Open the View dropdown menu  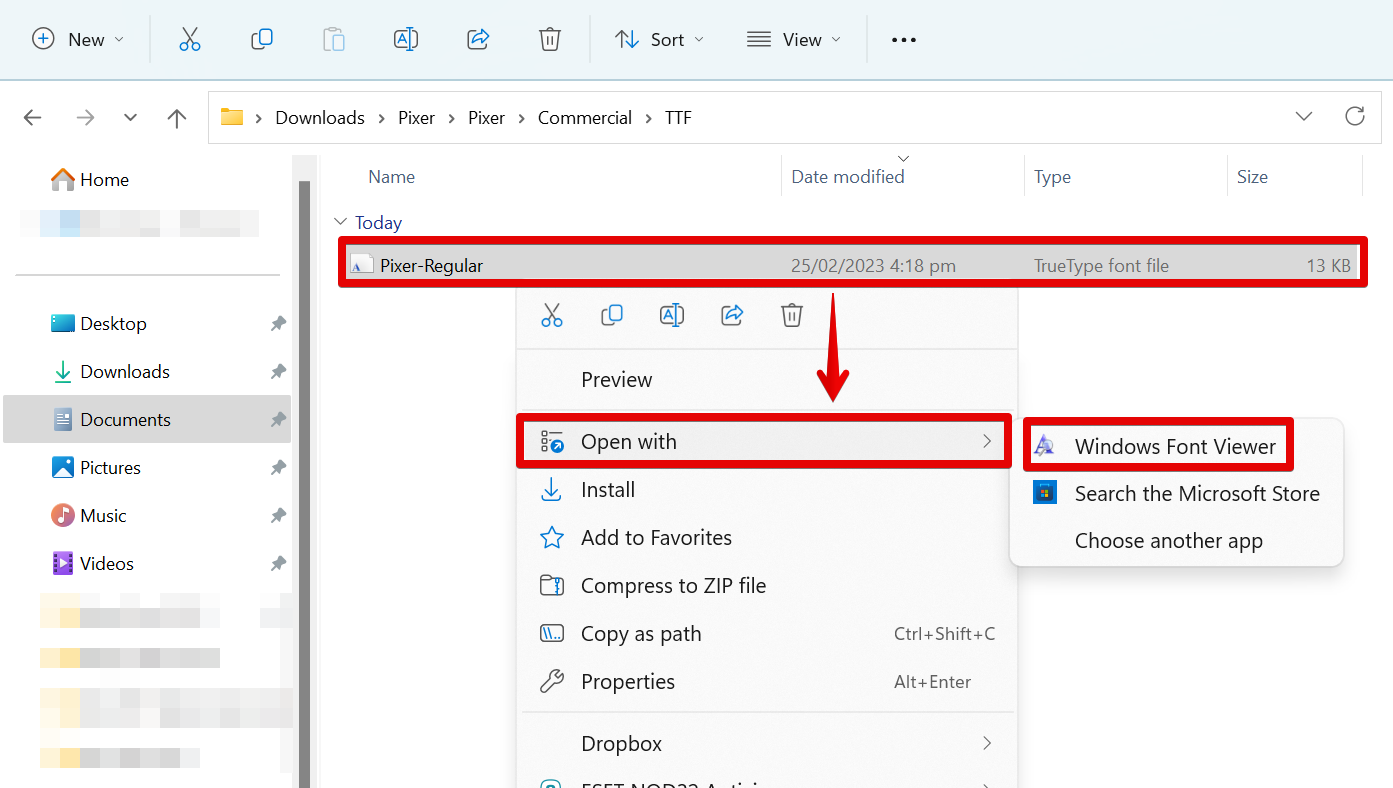pos(793,40)
